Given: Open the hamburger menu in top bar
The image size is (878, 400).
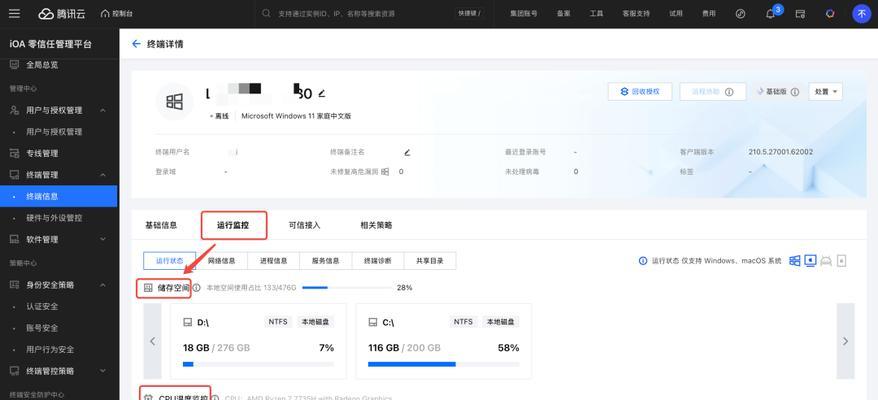Looking at the screenshot, I should point(15,13).
